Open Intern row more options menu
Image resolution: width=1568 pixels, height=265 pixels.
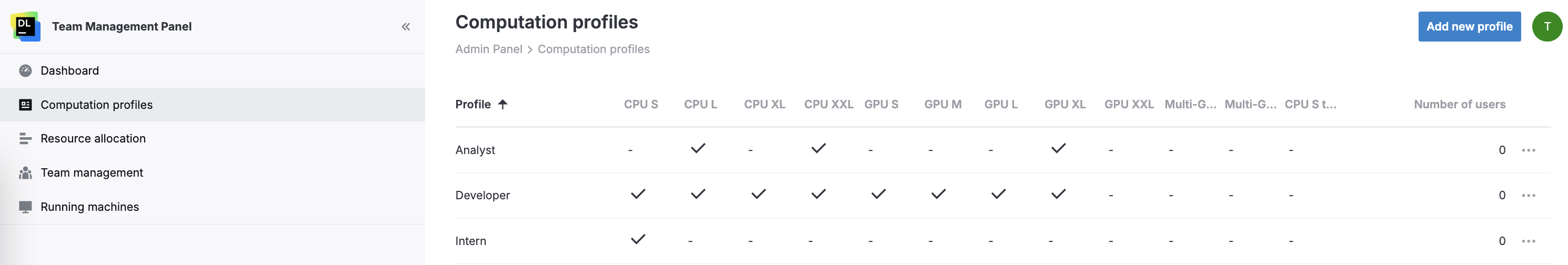tap(1528, 241)
